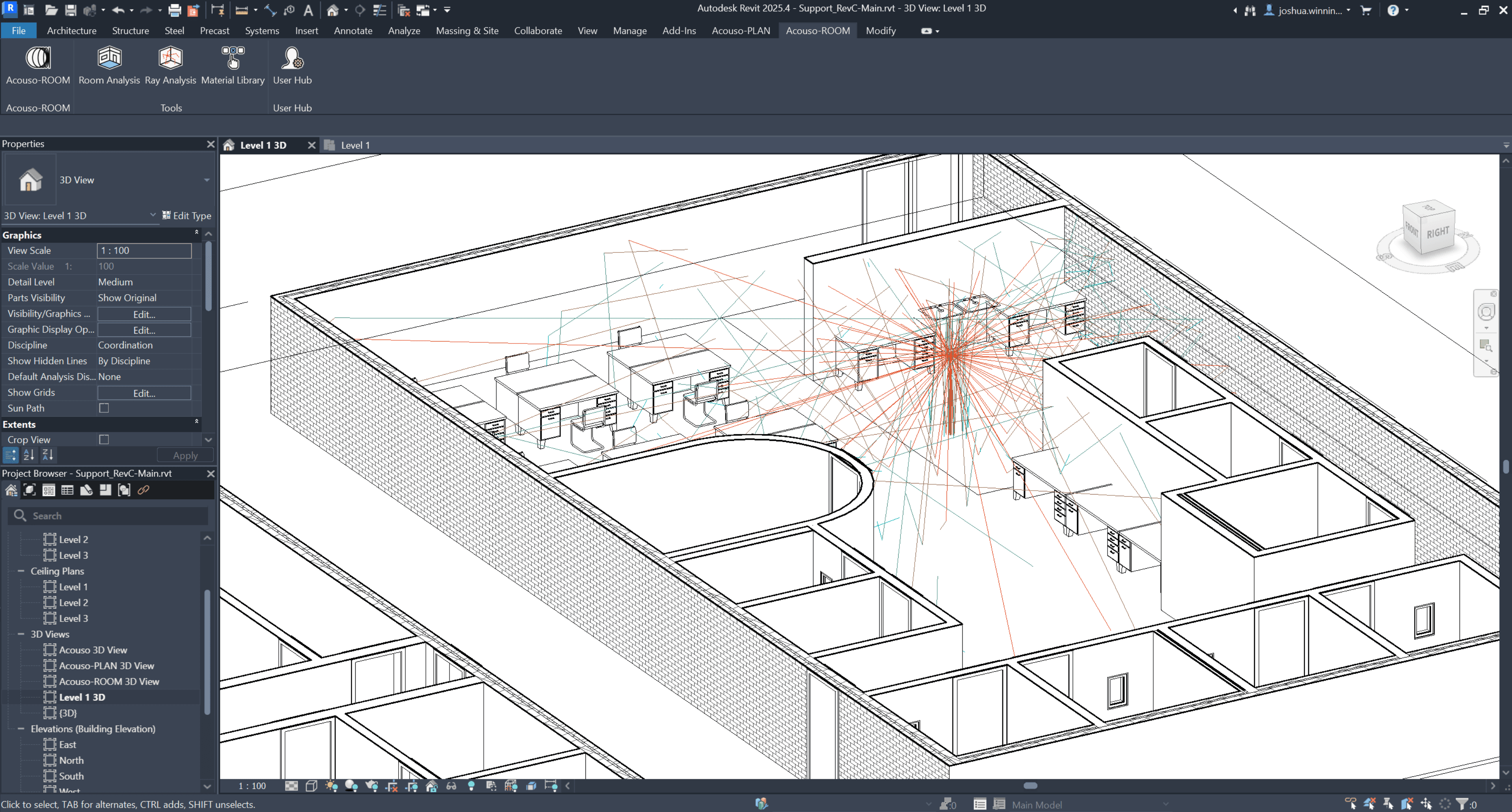Open the File menu

[18, 30]
